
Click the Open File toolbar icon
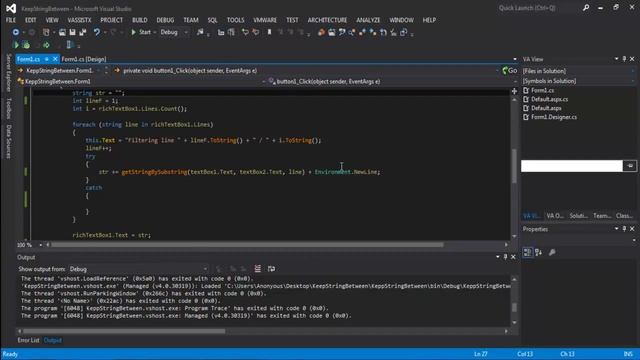coord(62,32)
